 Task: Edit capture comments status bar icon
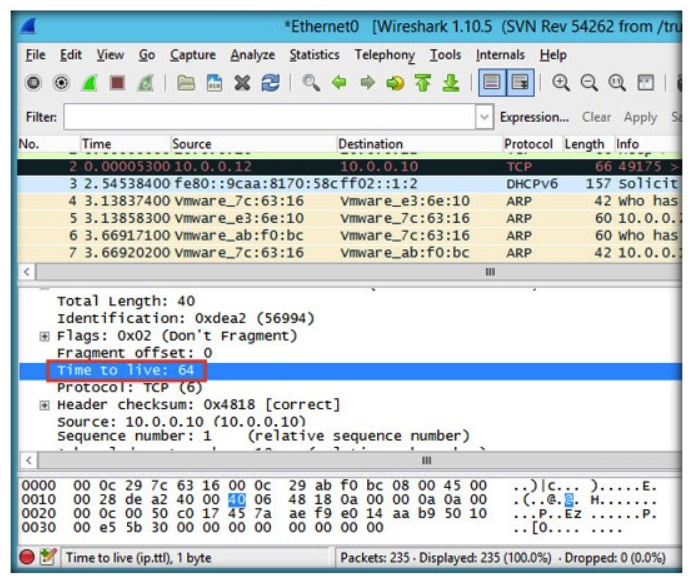pyautogui.click(x=48, y=557)
